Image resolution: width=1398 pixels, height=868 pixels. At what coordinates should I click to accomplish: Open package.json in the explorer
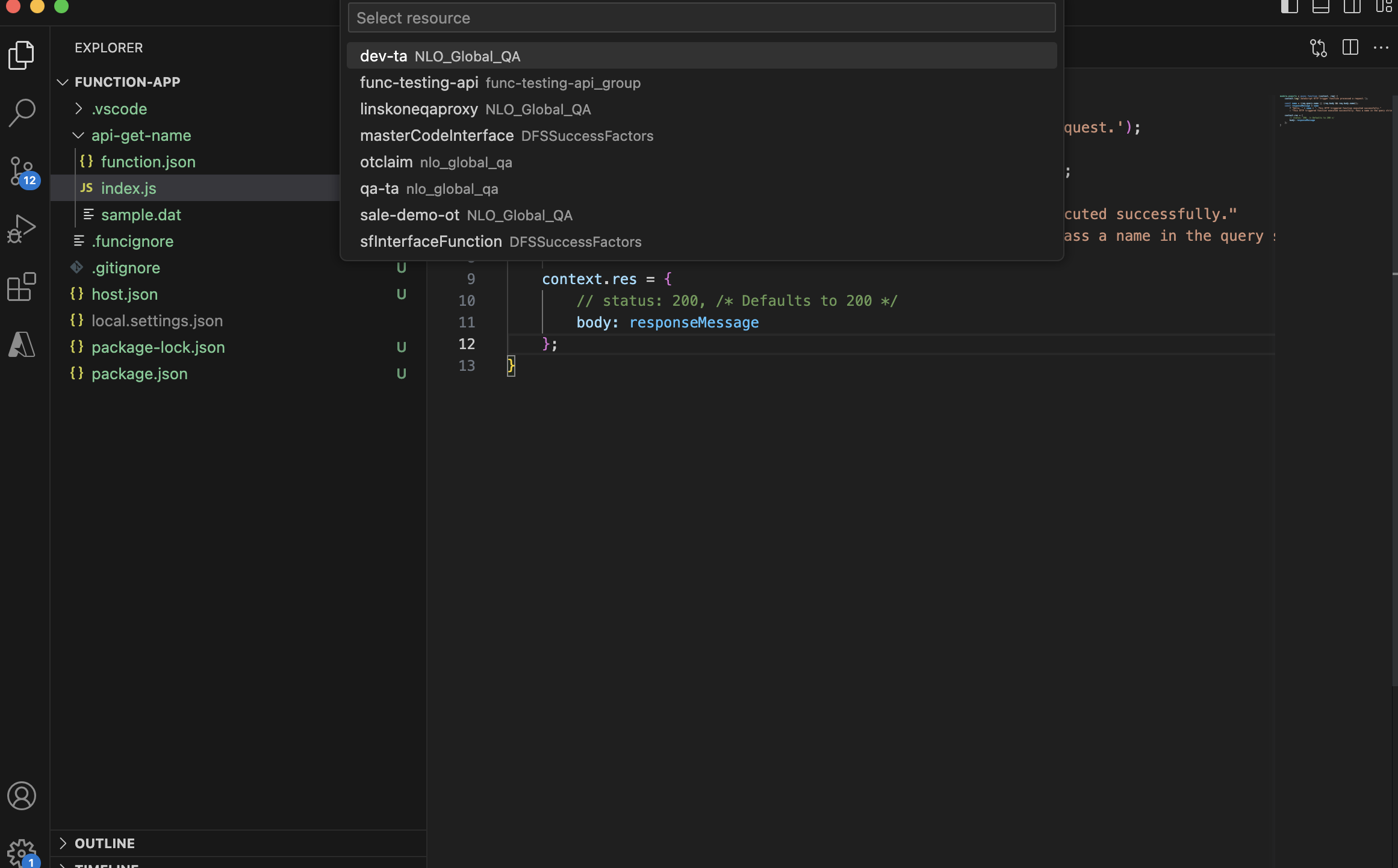[x=140, y=373]
